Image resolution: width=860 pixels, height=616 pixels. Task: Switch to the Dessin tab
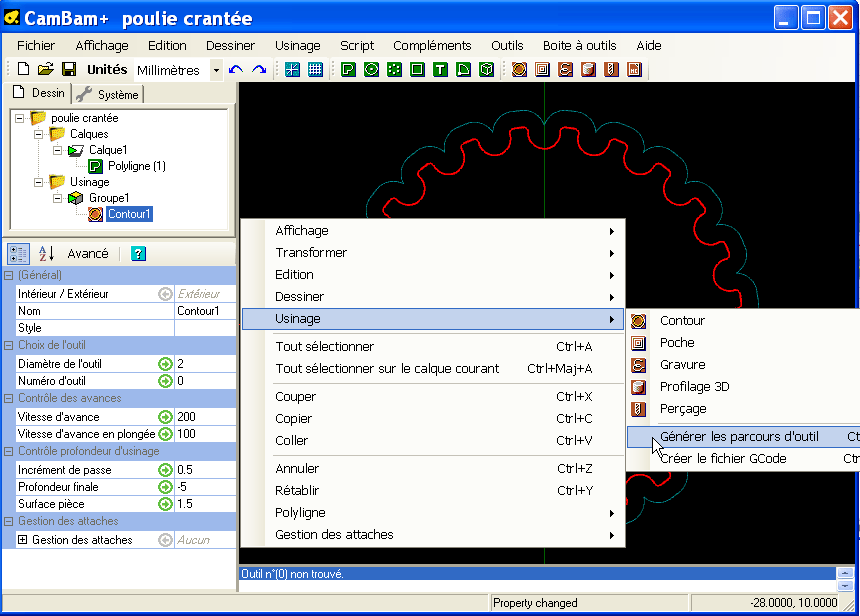pyautogui.click(x=38, y=93)
